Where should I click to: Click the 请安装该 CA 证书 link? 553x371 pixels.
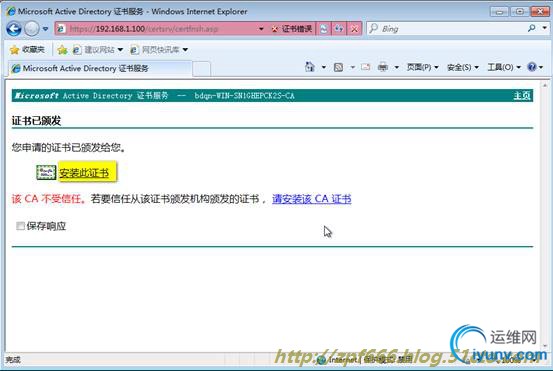(312, 199)
